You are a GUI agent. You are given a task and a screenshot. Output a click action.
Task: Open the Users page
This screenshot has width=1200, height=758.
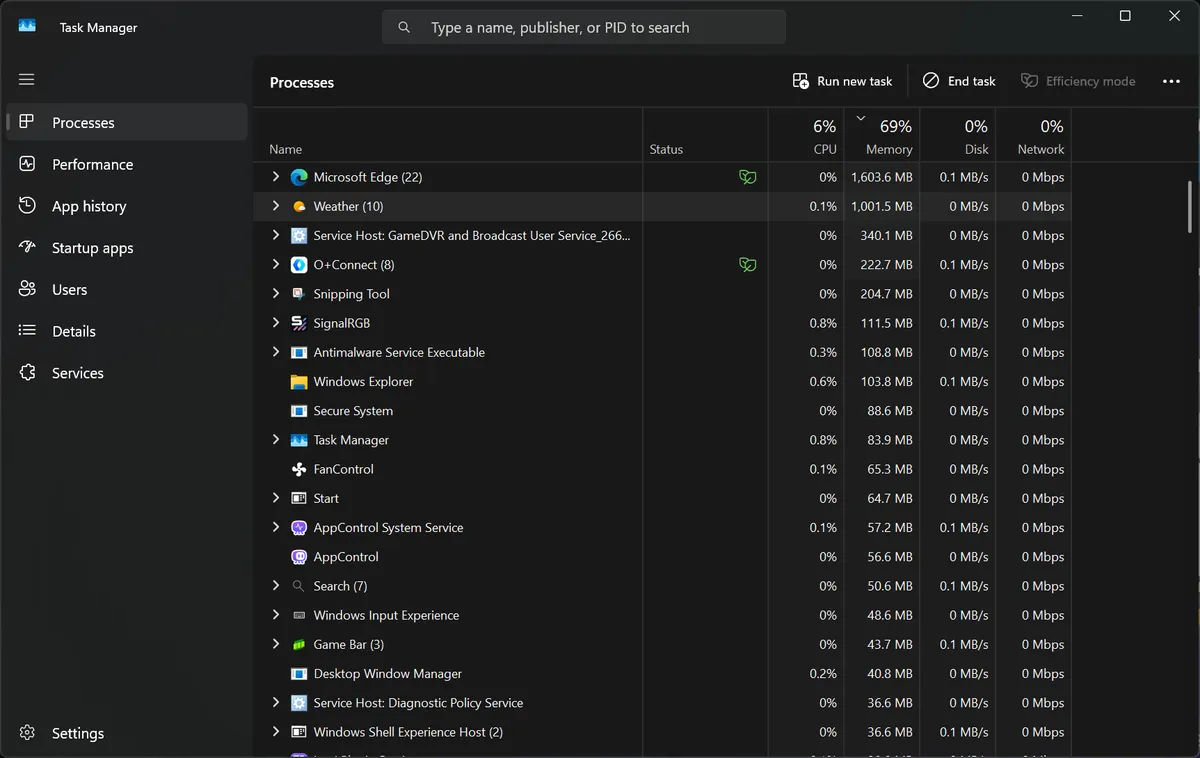tap(127, 289)
